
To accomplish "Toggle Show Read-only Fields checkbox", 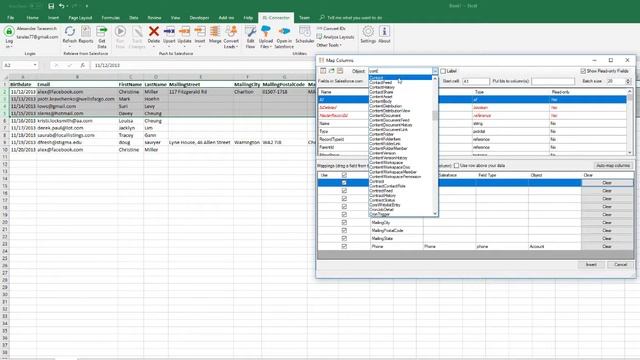I will pyautogui.click(x=583, y=71).
